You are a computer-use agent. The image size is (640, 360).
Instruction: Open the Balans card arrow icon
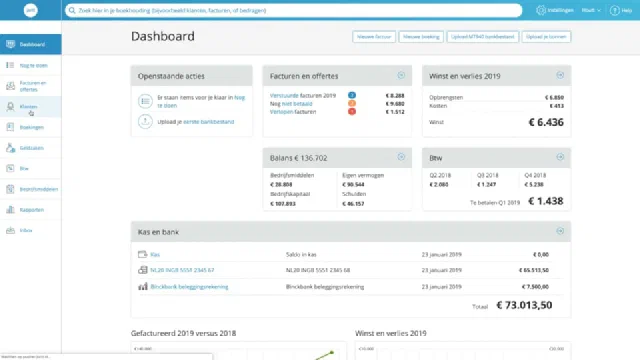(x=401, y=157)
